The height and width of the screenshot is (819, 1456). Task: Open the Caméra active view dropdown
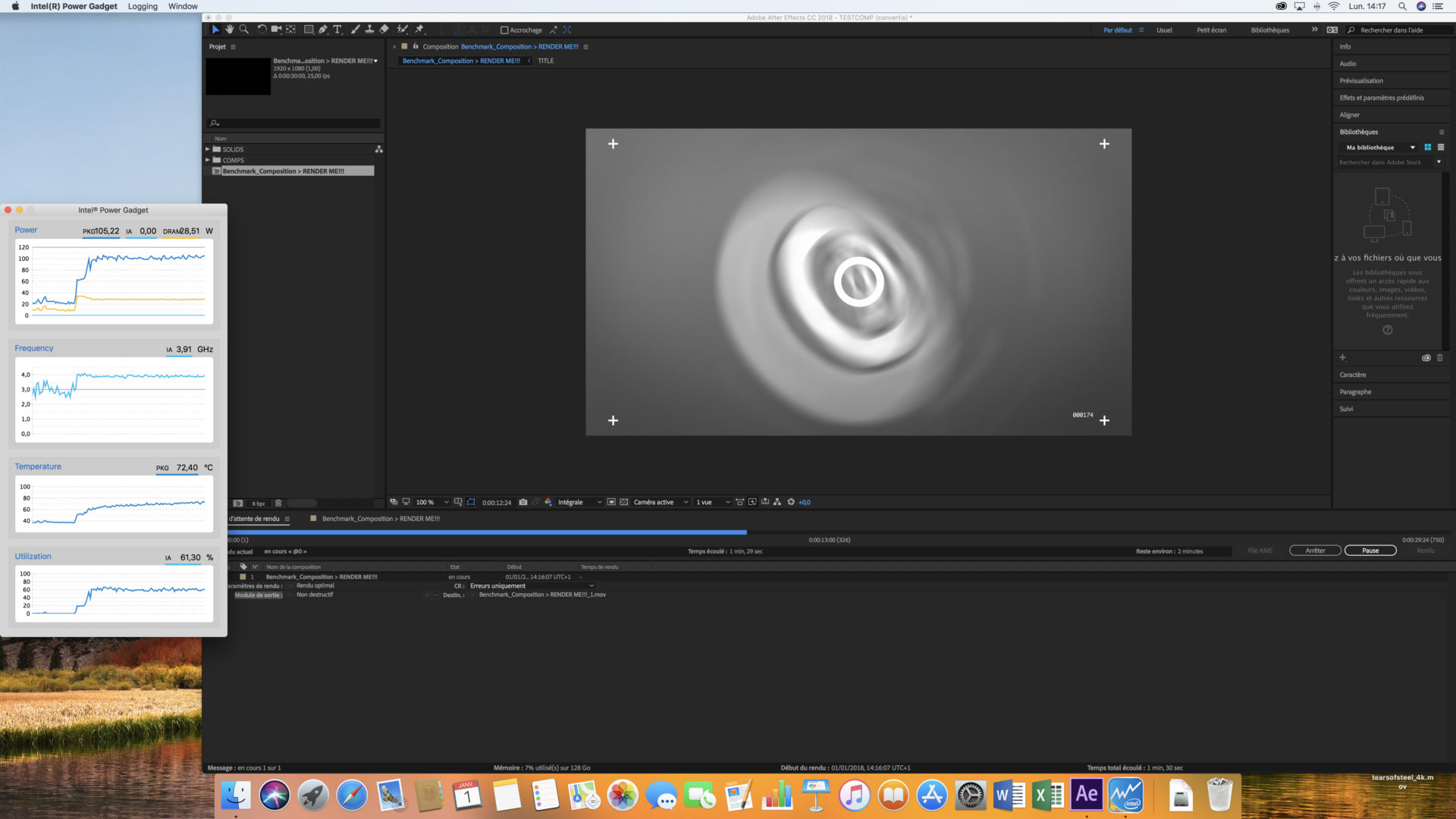661,502
